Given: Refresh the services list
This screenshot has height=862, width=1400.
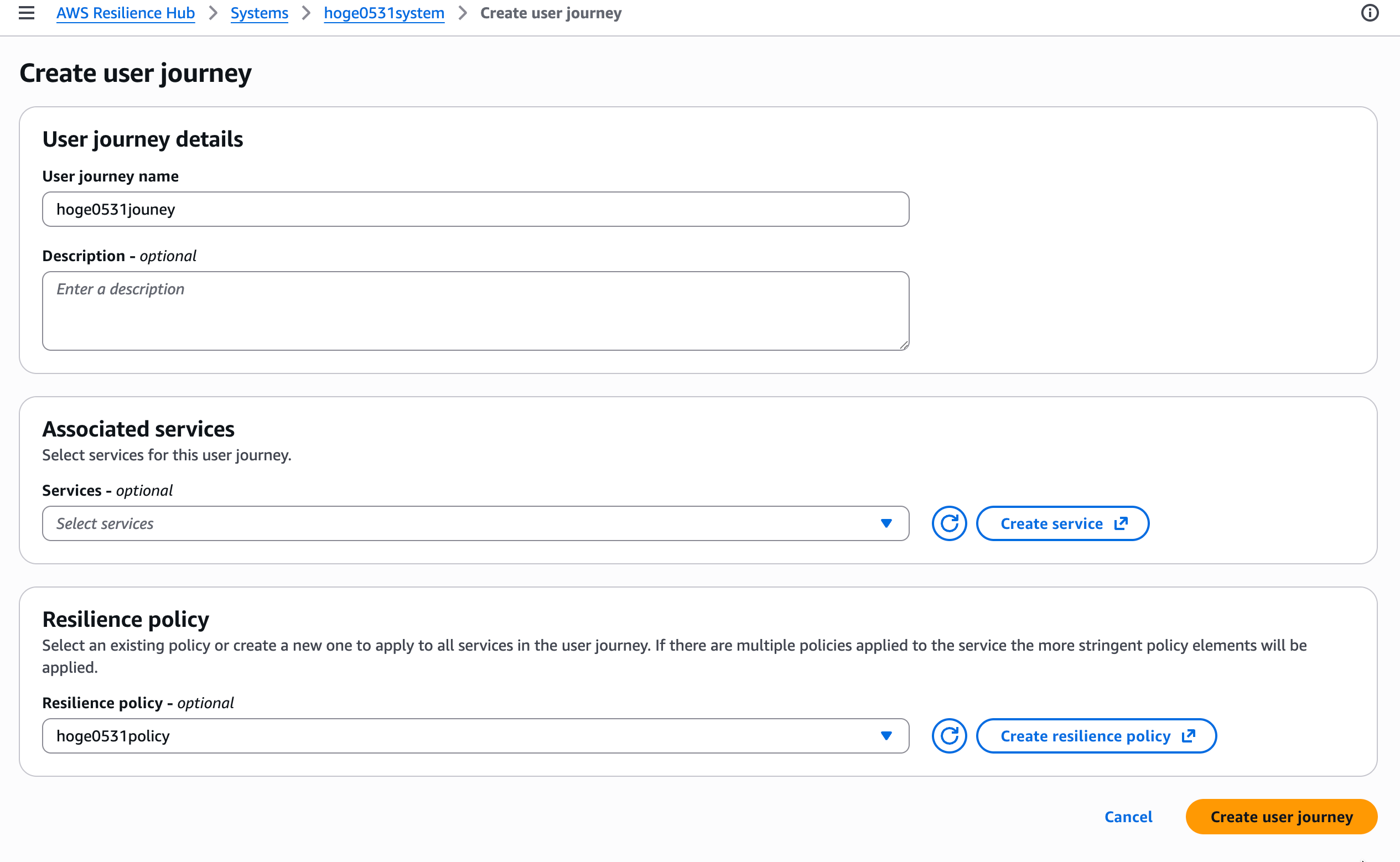Looking at the screenshot, I should coord(949,523).
